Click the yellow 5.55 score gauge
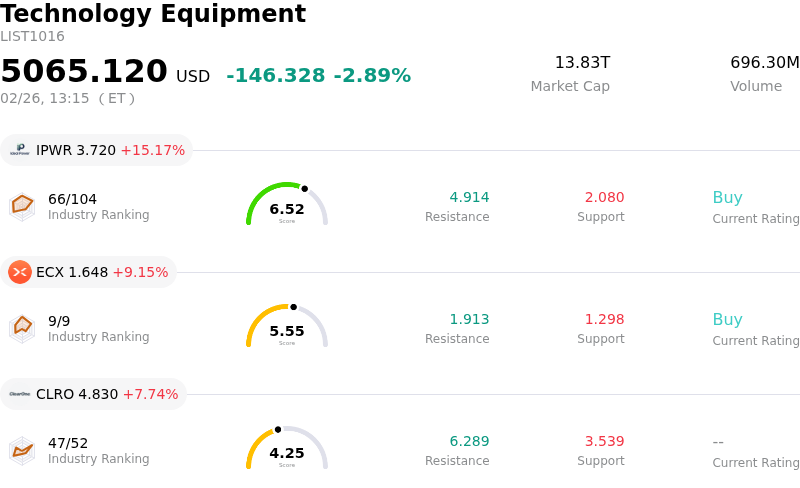The width and height of the screenshot is (800, 488). 287,327
